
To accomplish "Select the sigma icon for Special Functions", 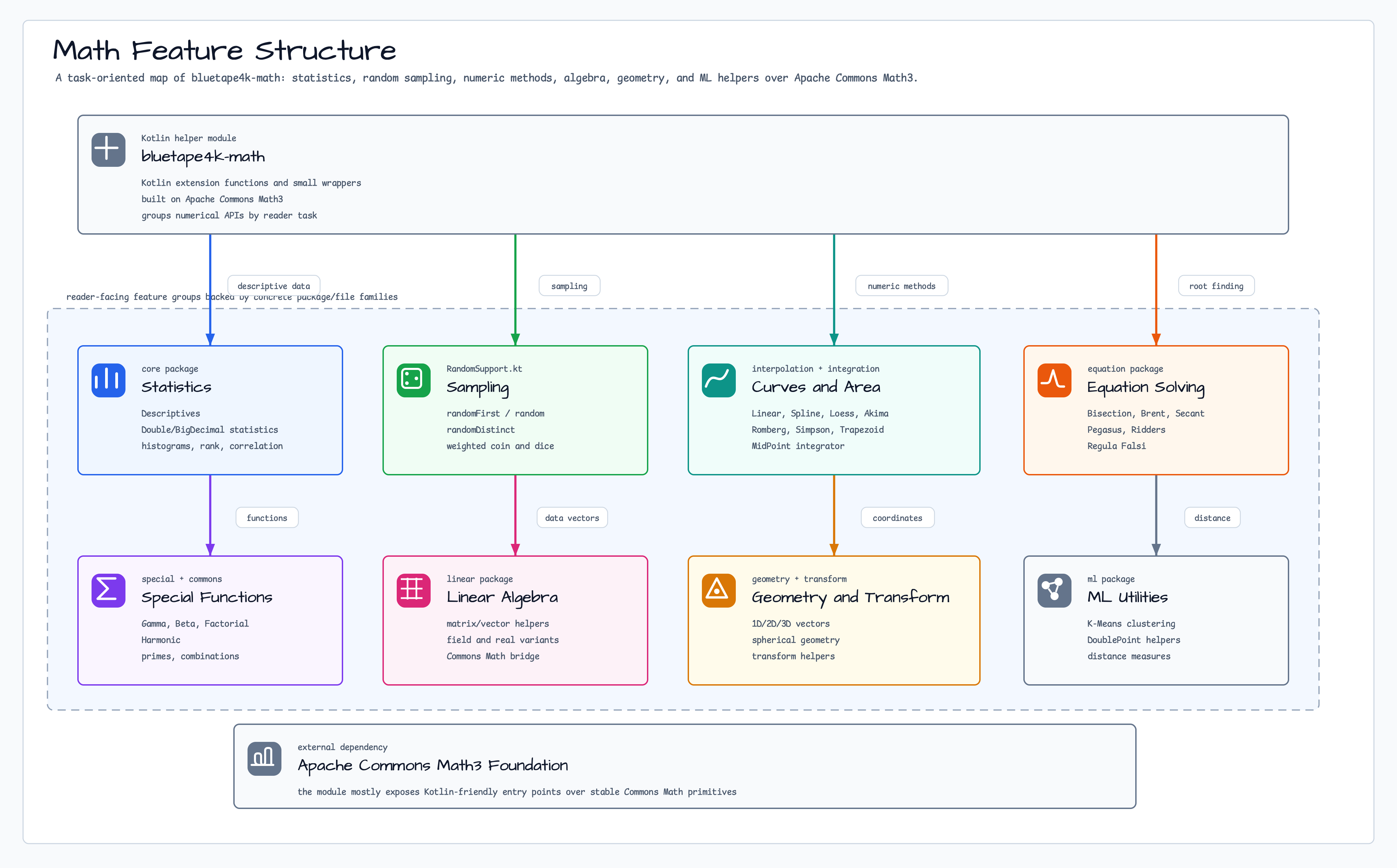I will (x=108, y=590).
